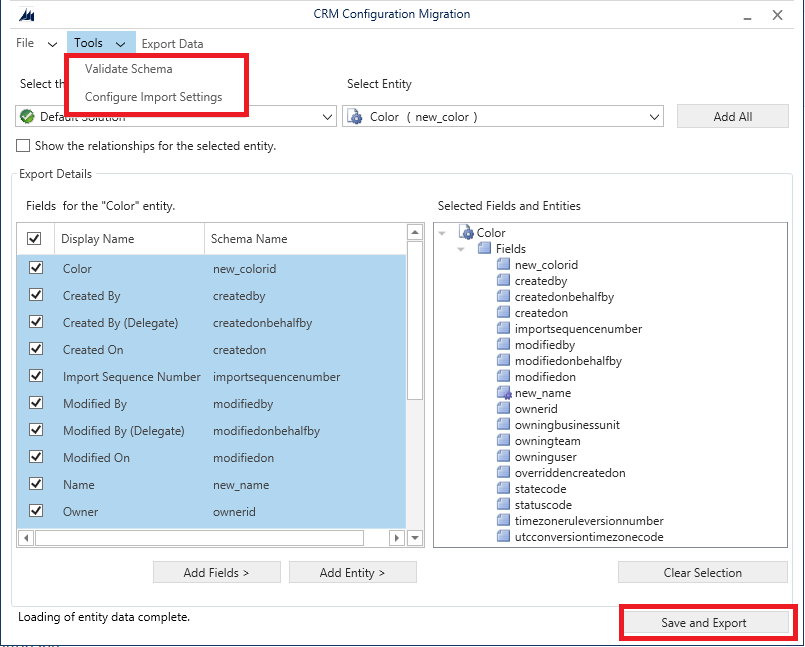Click the ownerid field icon in tree

pos(505,409)
